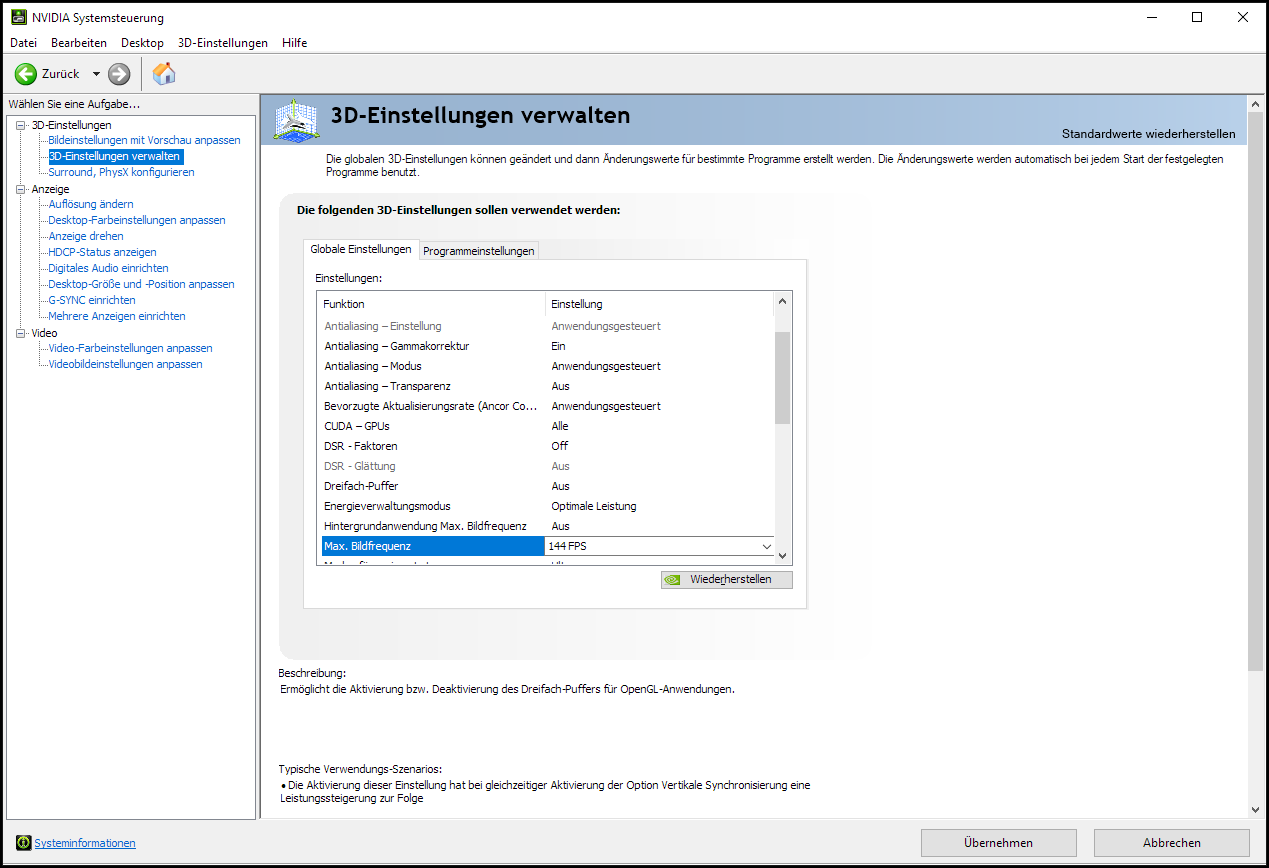Click the Alle value for CUDA – GPUs
1269x868 pixels.
560,426
